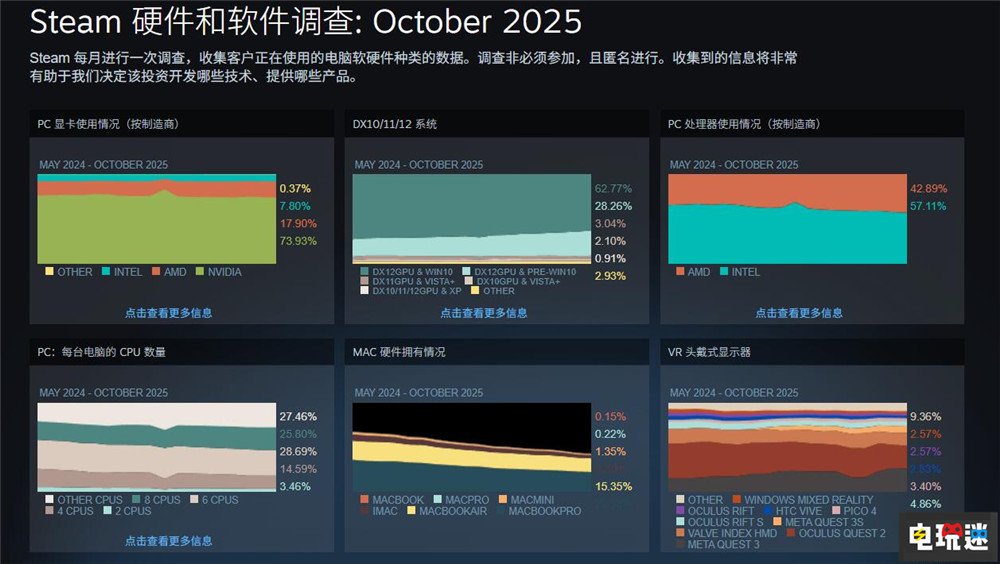Open more info link under graphics card chart
The width and height of the screenshot is (1000, 564).
[168, 313]
